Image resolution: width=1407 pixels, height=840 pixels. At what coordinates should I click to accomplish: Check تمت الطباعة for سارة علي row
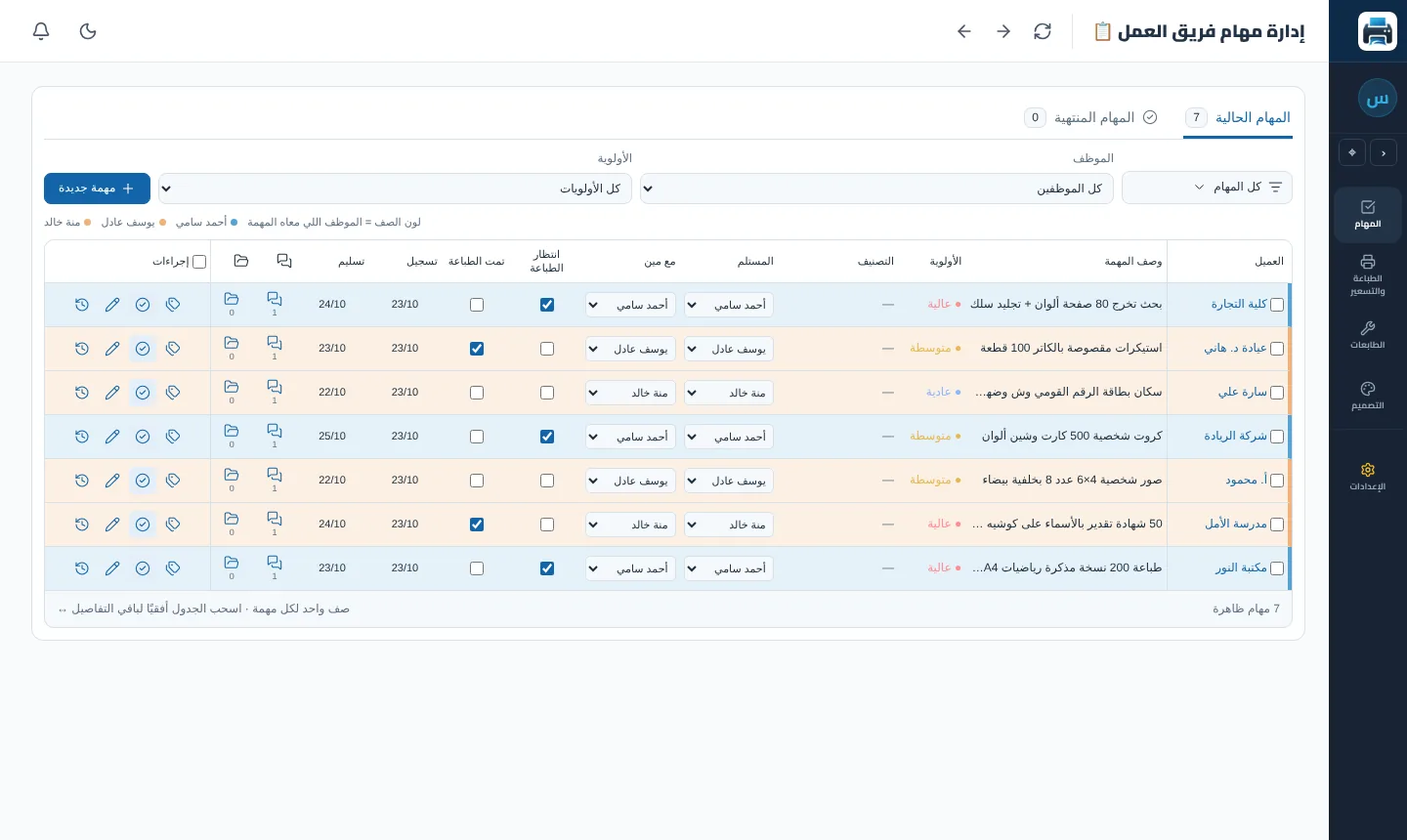coord(477,393)
